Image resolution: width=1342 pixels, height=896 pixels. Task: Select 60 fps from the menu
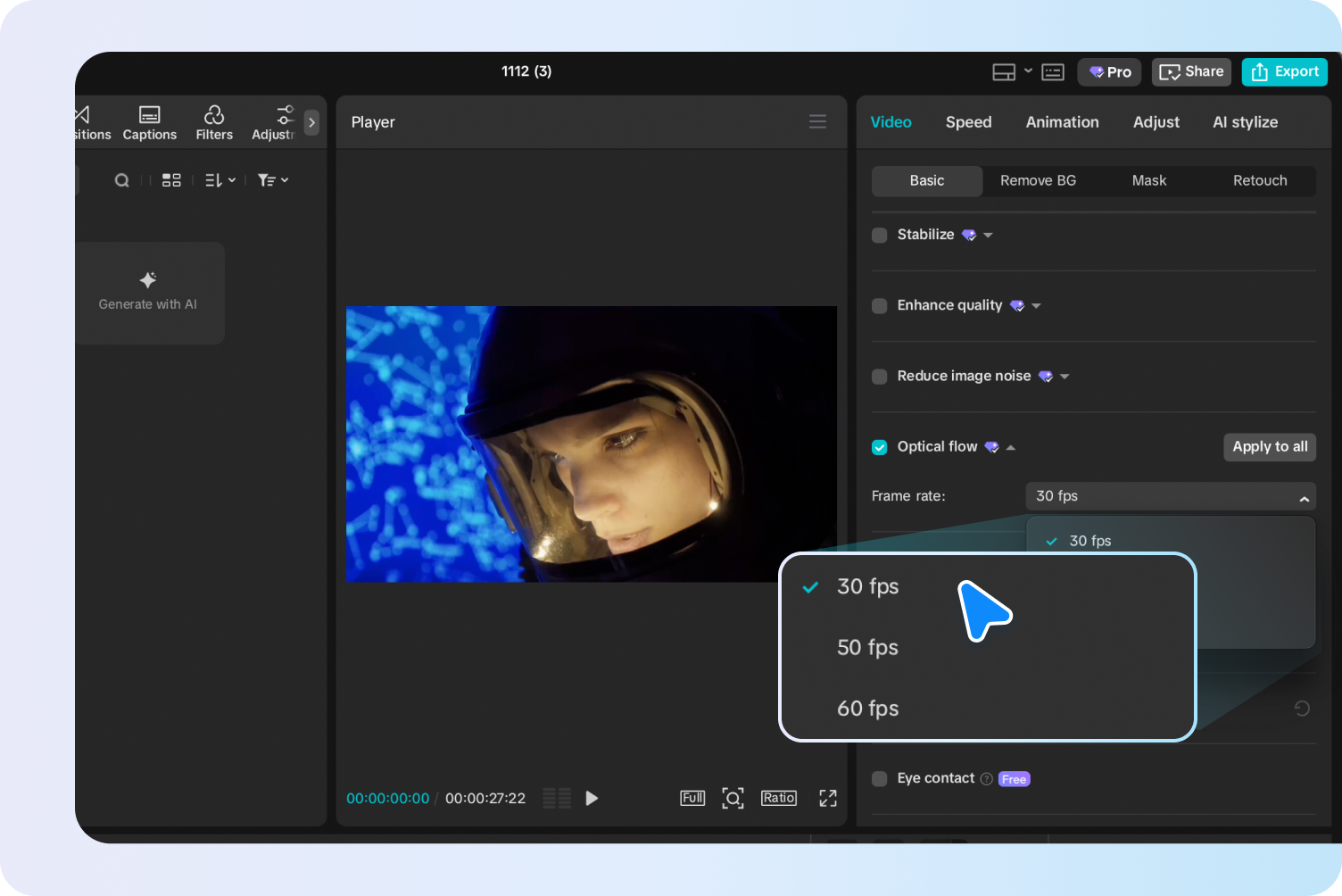tap(867, 708)
